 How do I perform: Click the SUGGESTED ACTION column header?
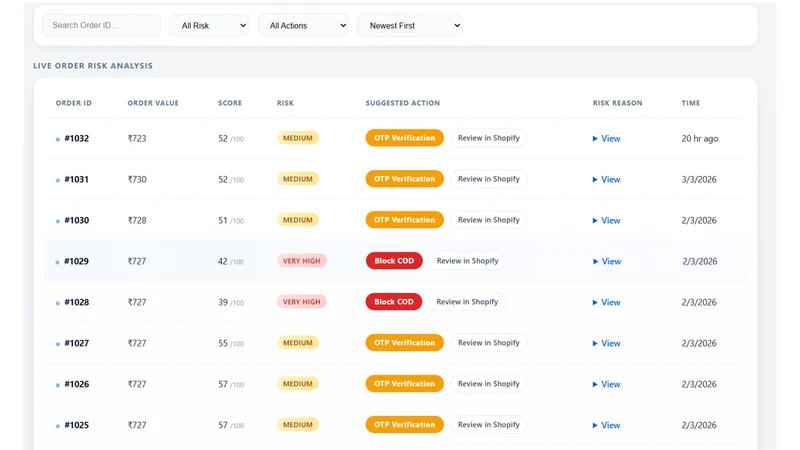pyautogui.click(x=403, y=103)
